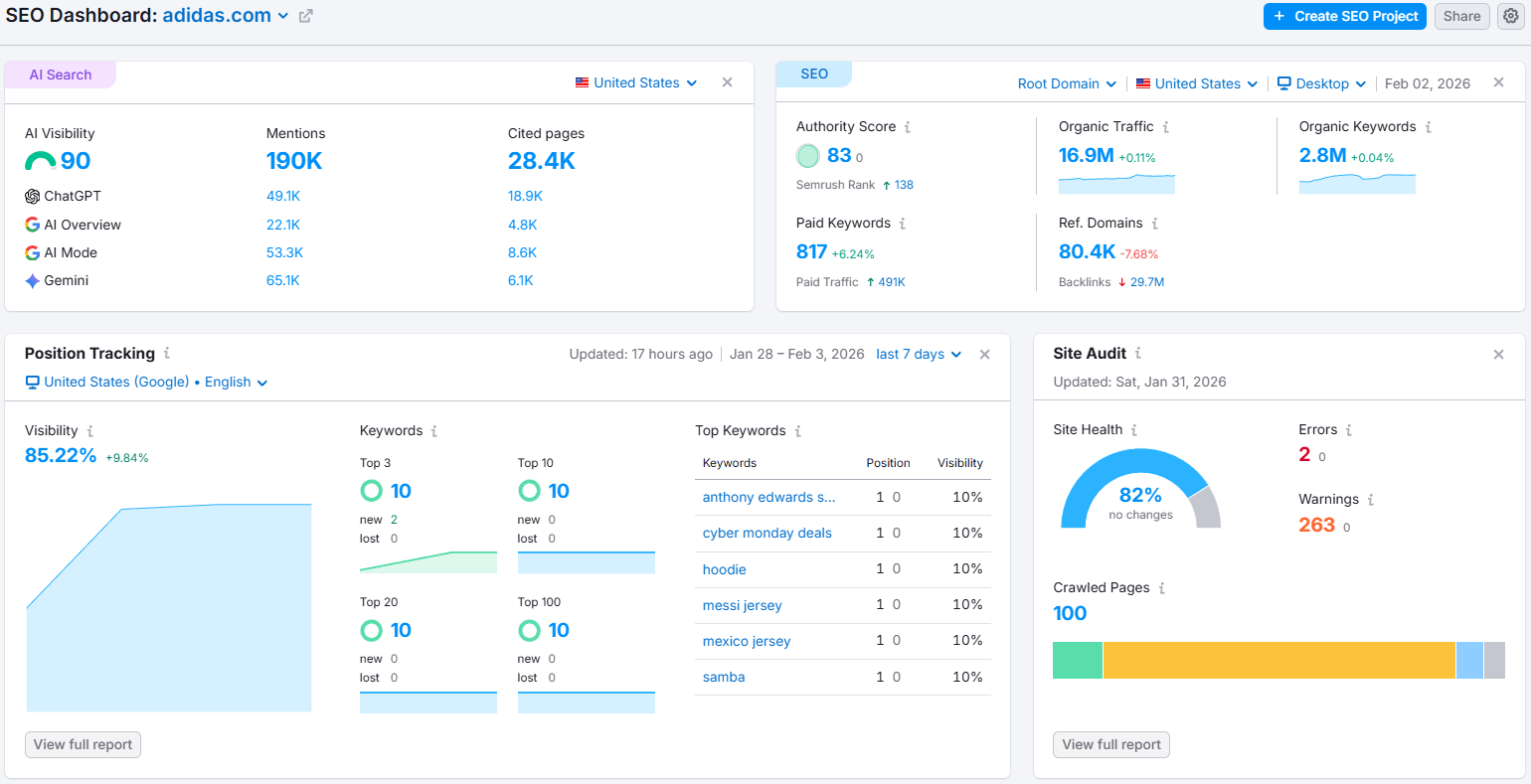The image size is (1531, 784).
Task: Open the dashboard settings gear
Action: 1509,16
